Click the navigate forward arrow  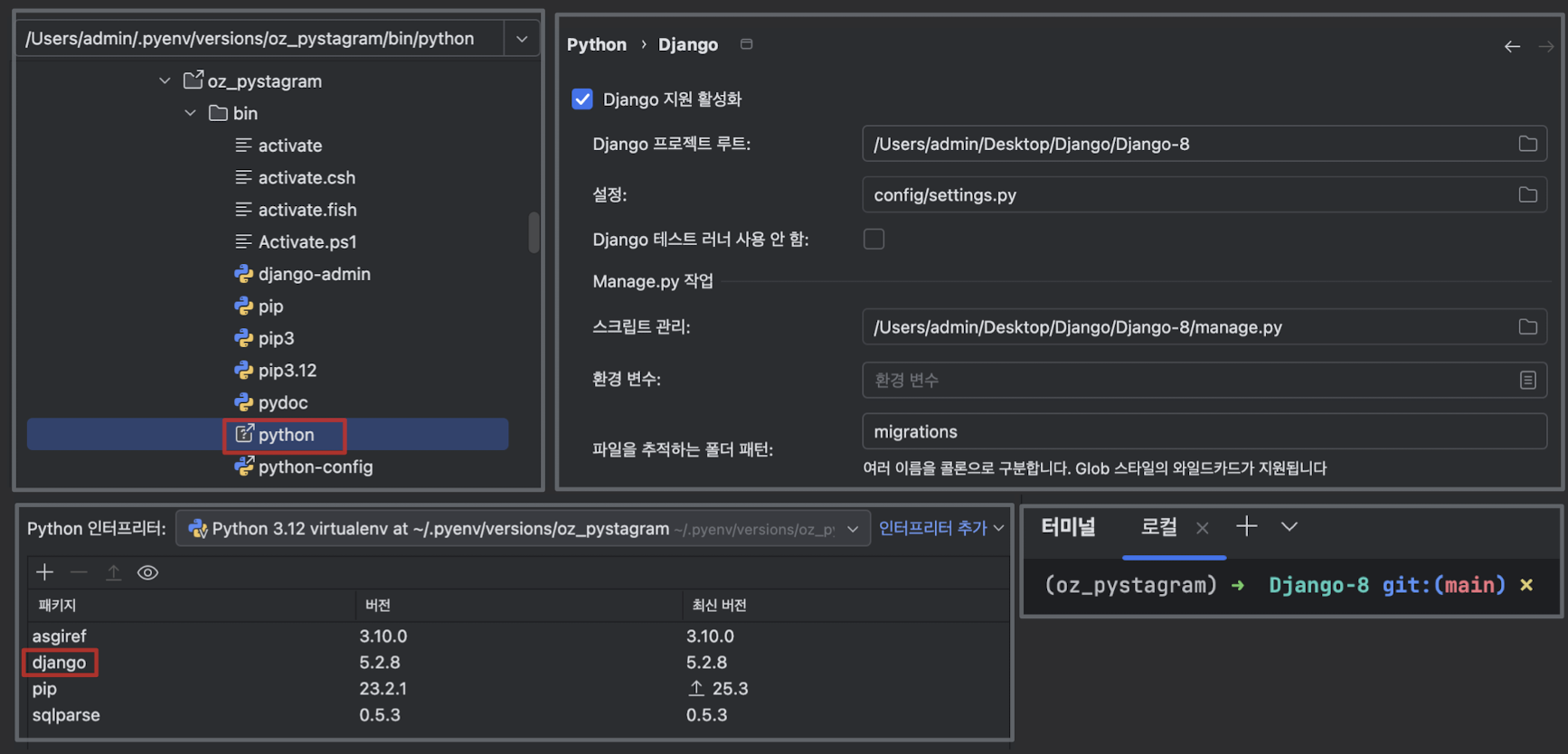1546,46
